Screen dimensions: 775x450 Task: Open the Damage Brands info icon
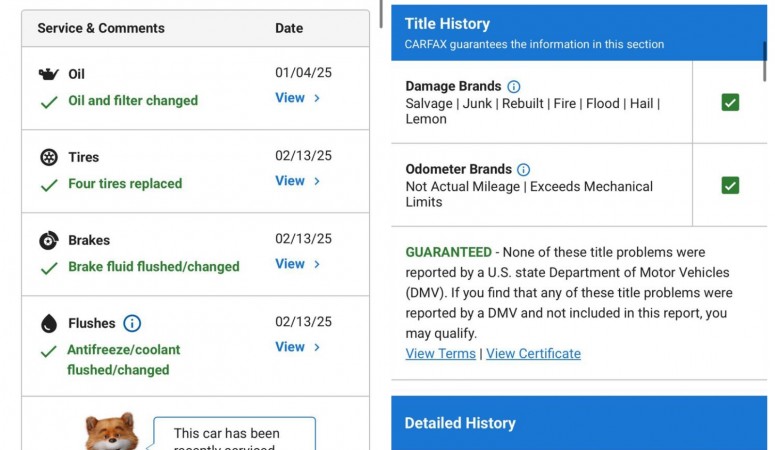(x=514, y=87)
